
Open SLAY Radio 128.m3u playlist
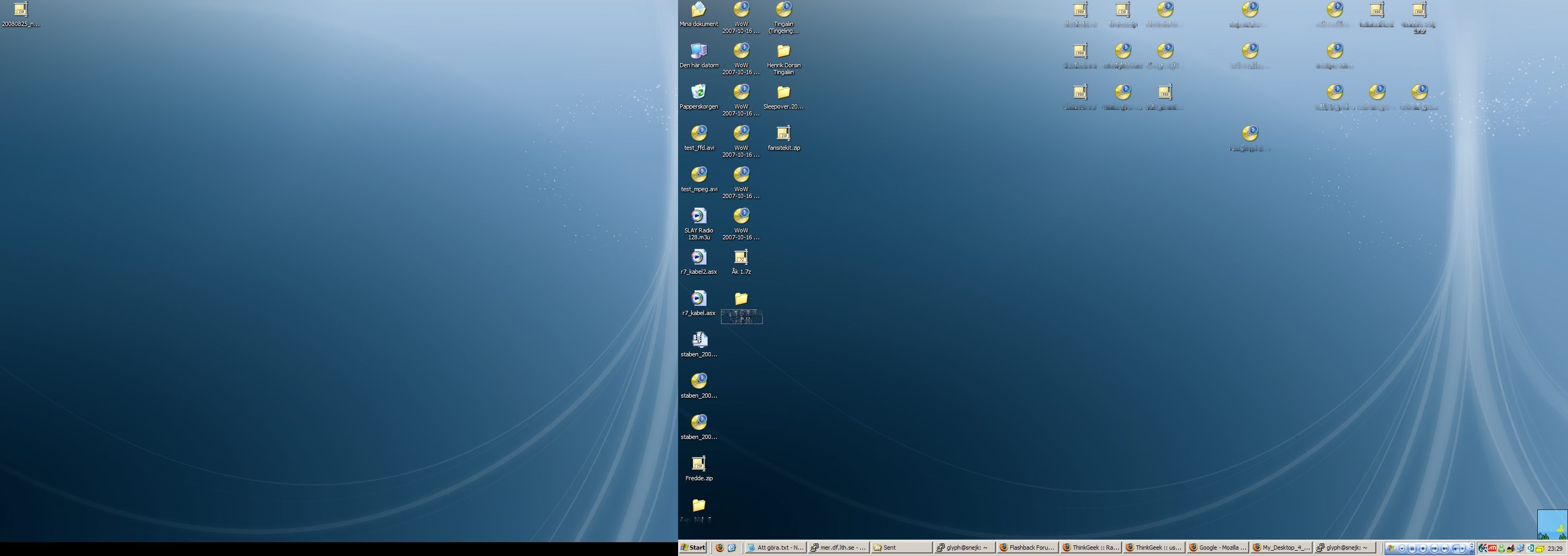(x=699, y=225)
